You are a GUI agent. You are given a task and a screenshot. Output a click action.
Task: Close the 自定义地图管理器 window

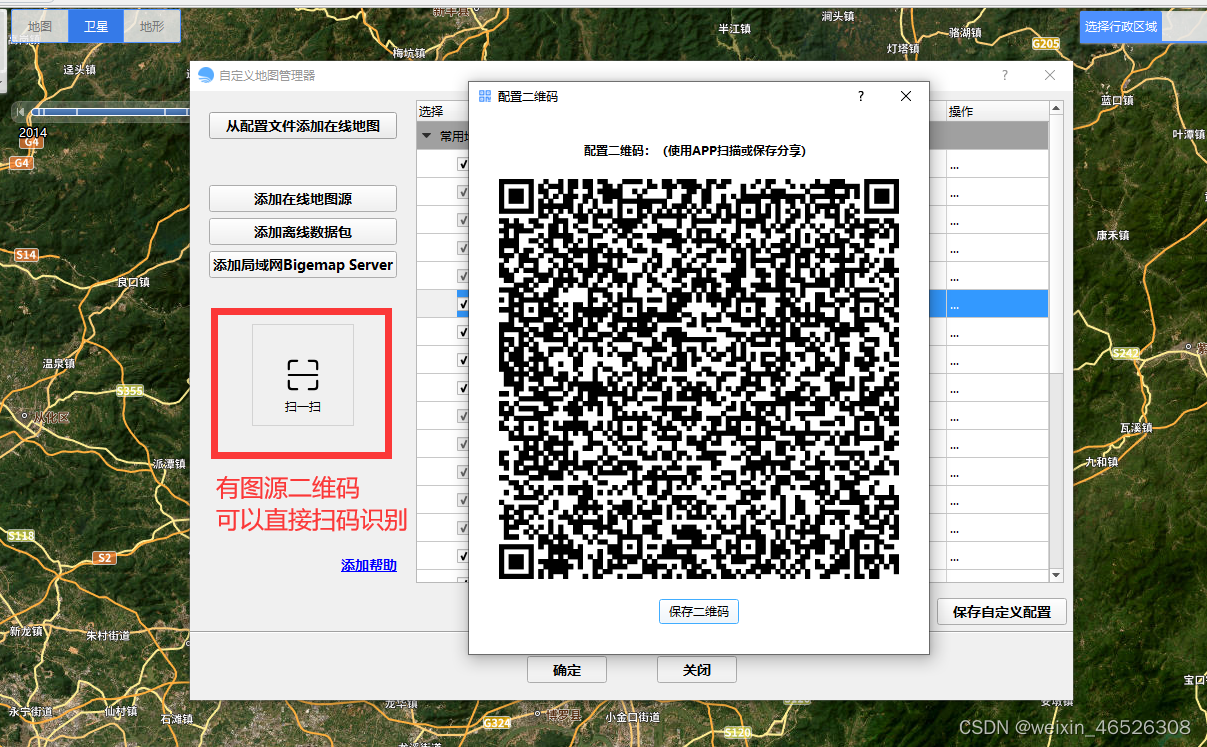click(1050, 75)
